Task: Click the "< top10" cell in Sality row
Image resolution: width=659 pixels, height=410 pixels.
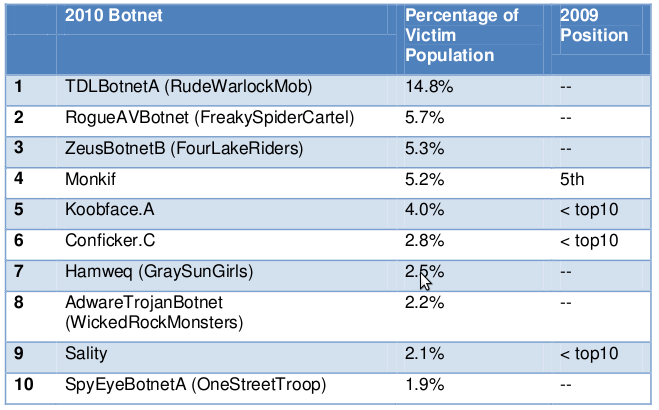Action: click(589, 353)
